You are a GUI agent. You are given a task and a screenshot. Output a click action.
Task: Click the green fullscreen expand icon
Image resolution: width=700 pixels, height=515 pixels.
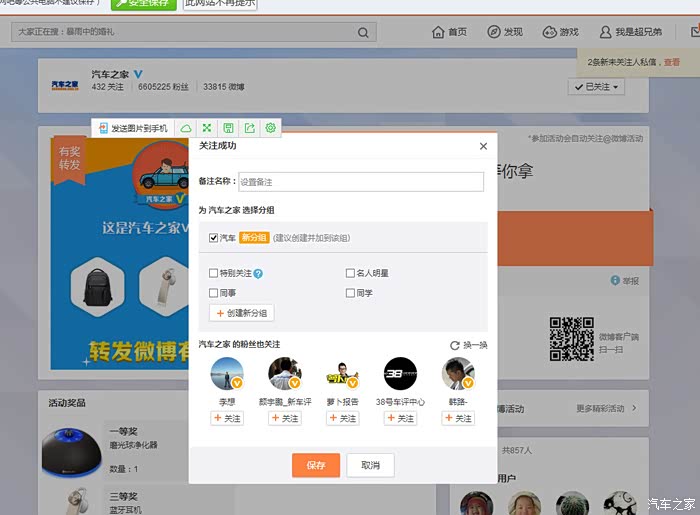[207, 128]
